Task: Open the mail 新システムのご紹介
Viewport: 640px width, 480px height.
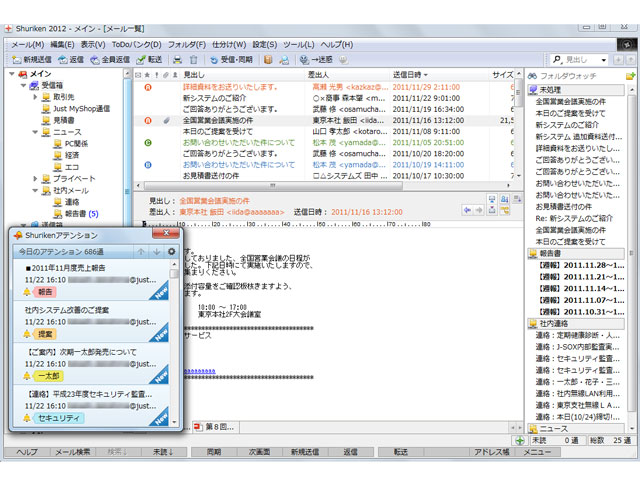Action: (x=214, y=98)
